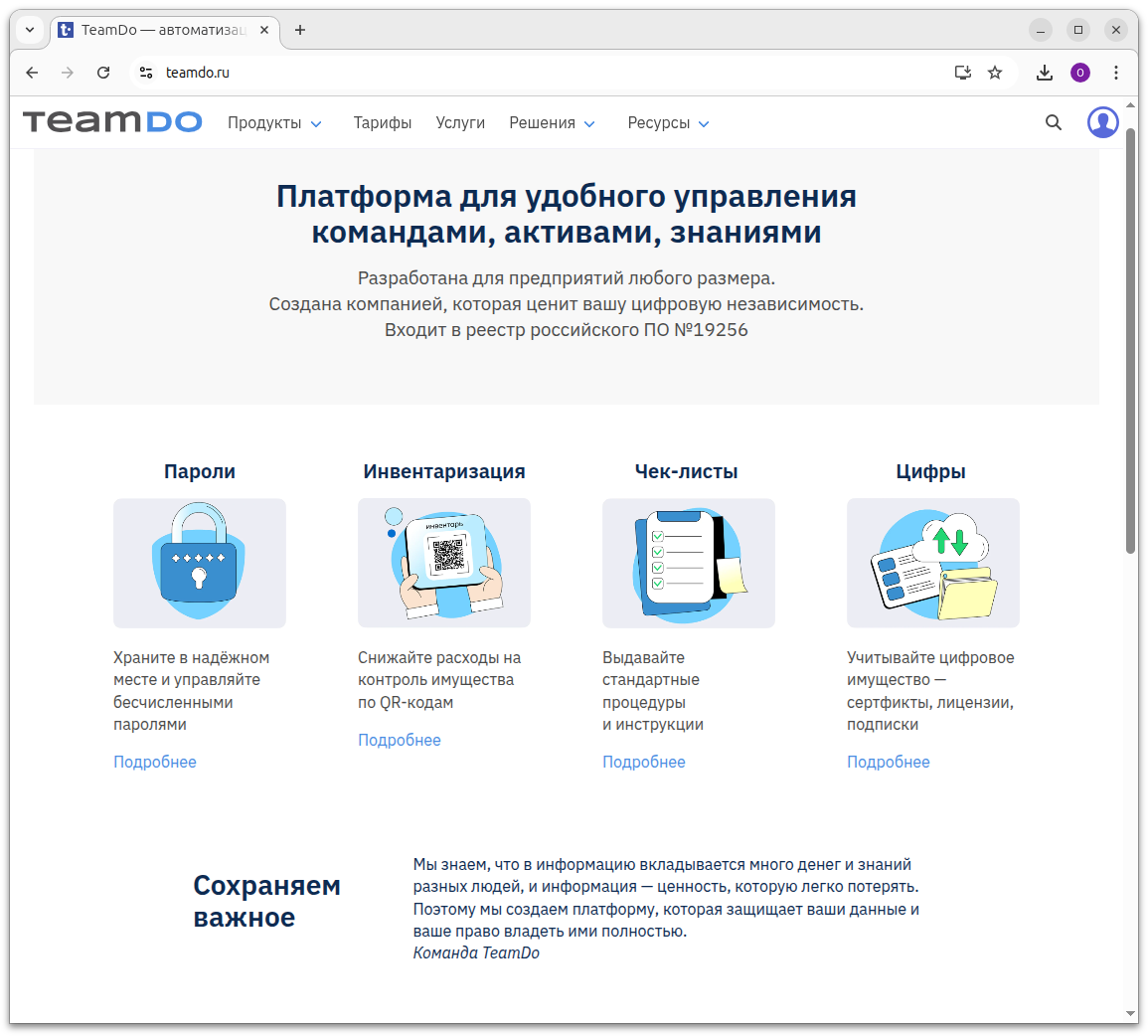
Task: Minimize the browser window
Action: [1041, 30]
